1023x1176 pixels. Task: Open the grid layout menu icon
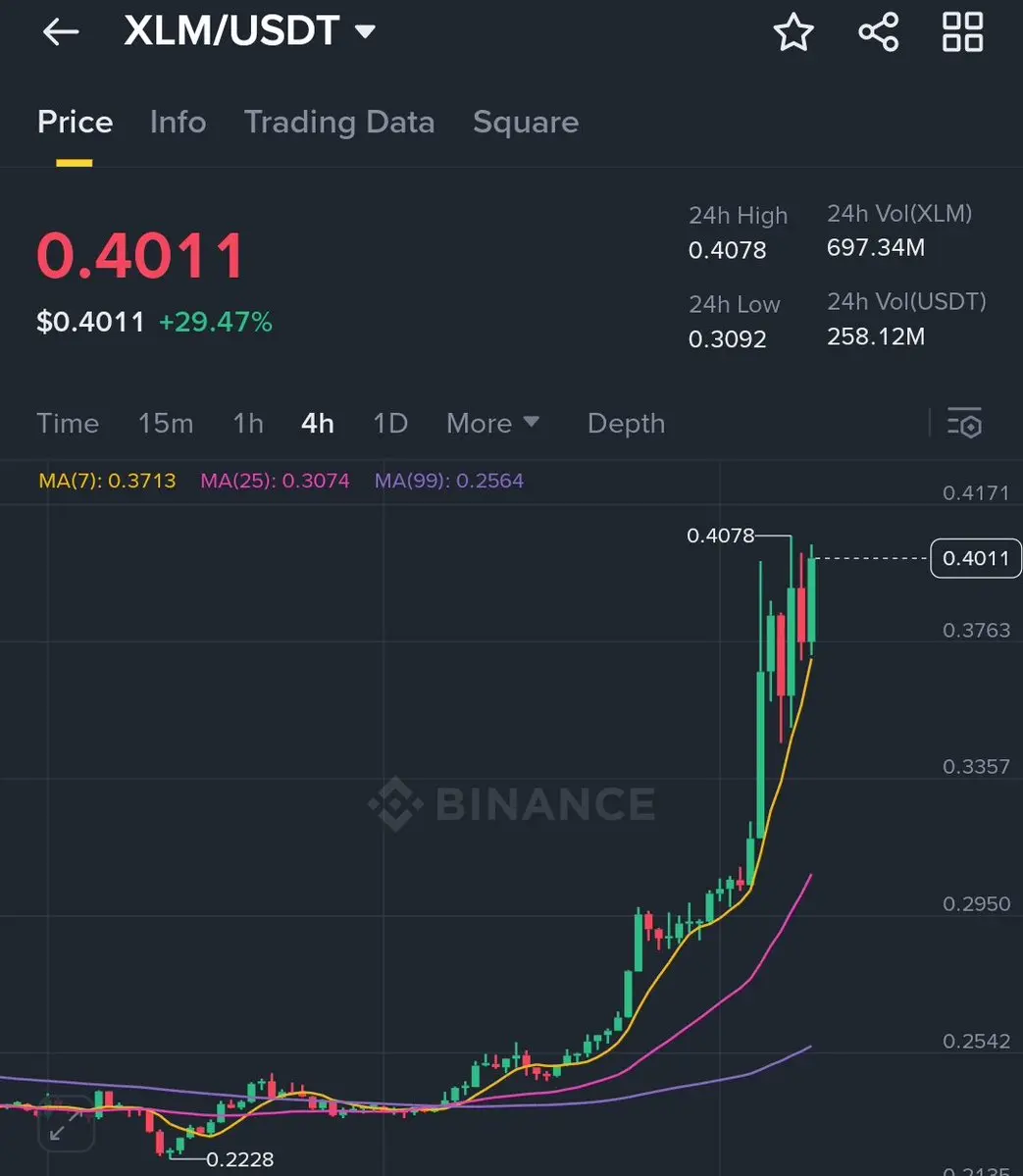click(x=962, y=32)
